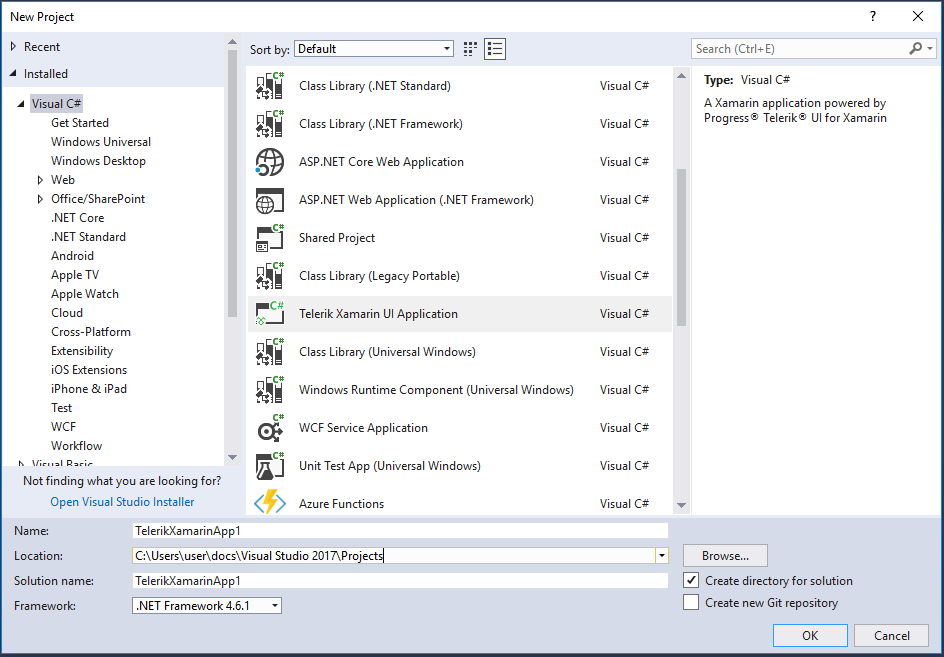Select the WCF category
The image size is (944, 657).
pos(64,427)
